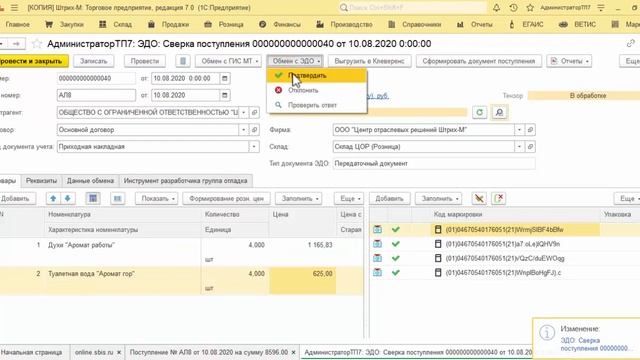Expand the Обмен с ГИС МТ dropdown
This screenshot has width=640, height=360.
(229, 61)
